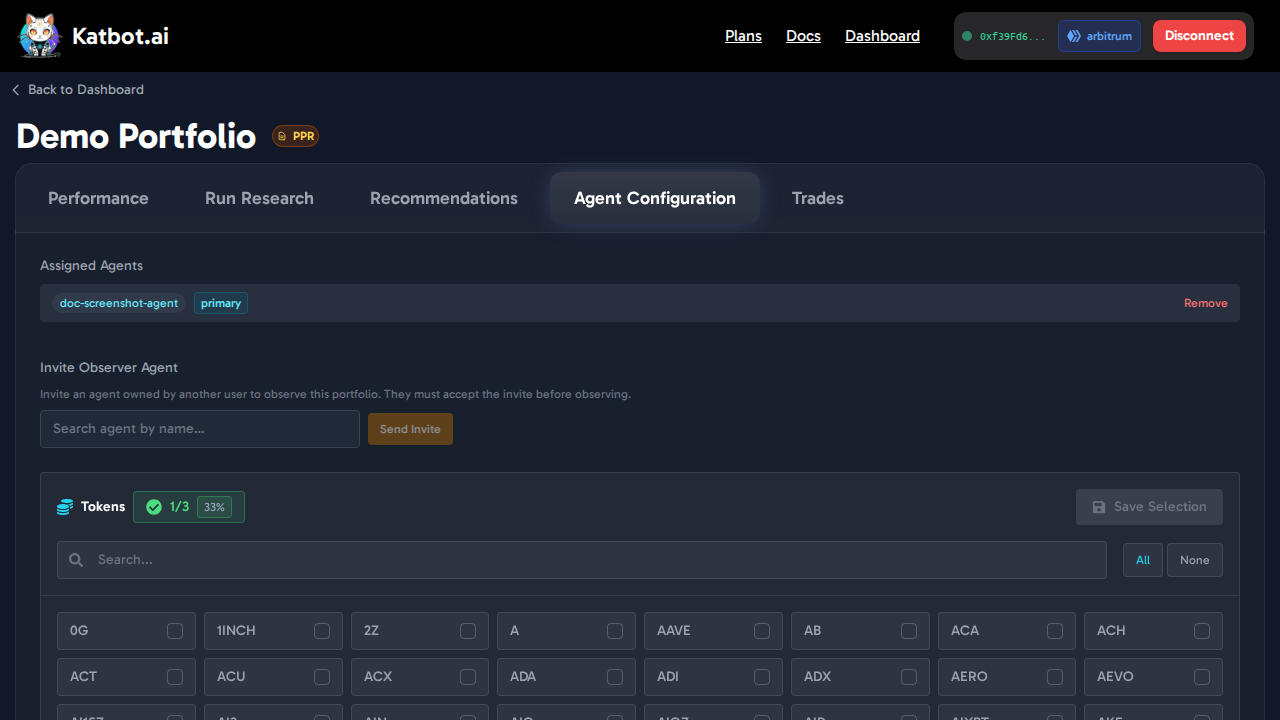Open the Plans page link

point(743,36)
